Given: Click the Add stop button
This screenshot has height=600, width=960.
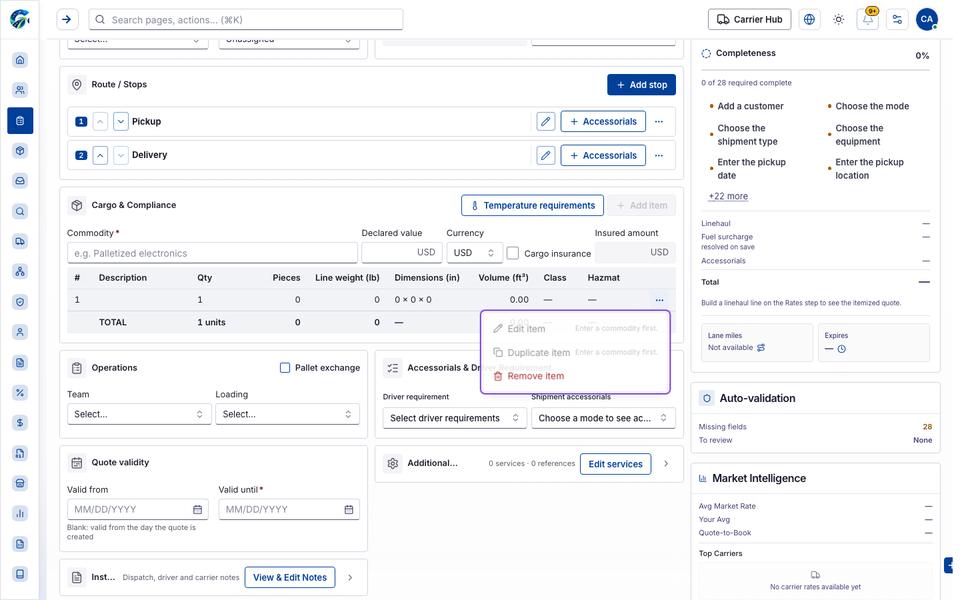Looking at the screenshot, I should pos(641,84).
